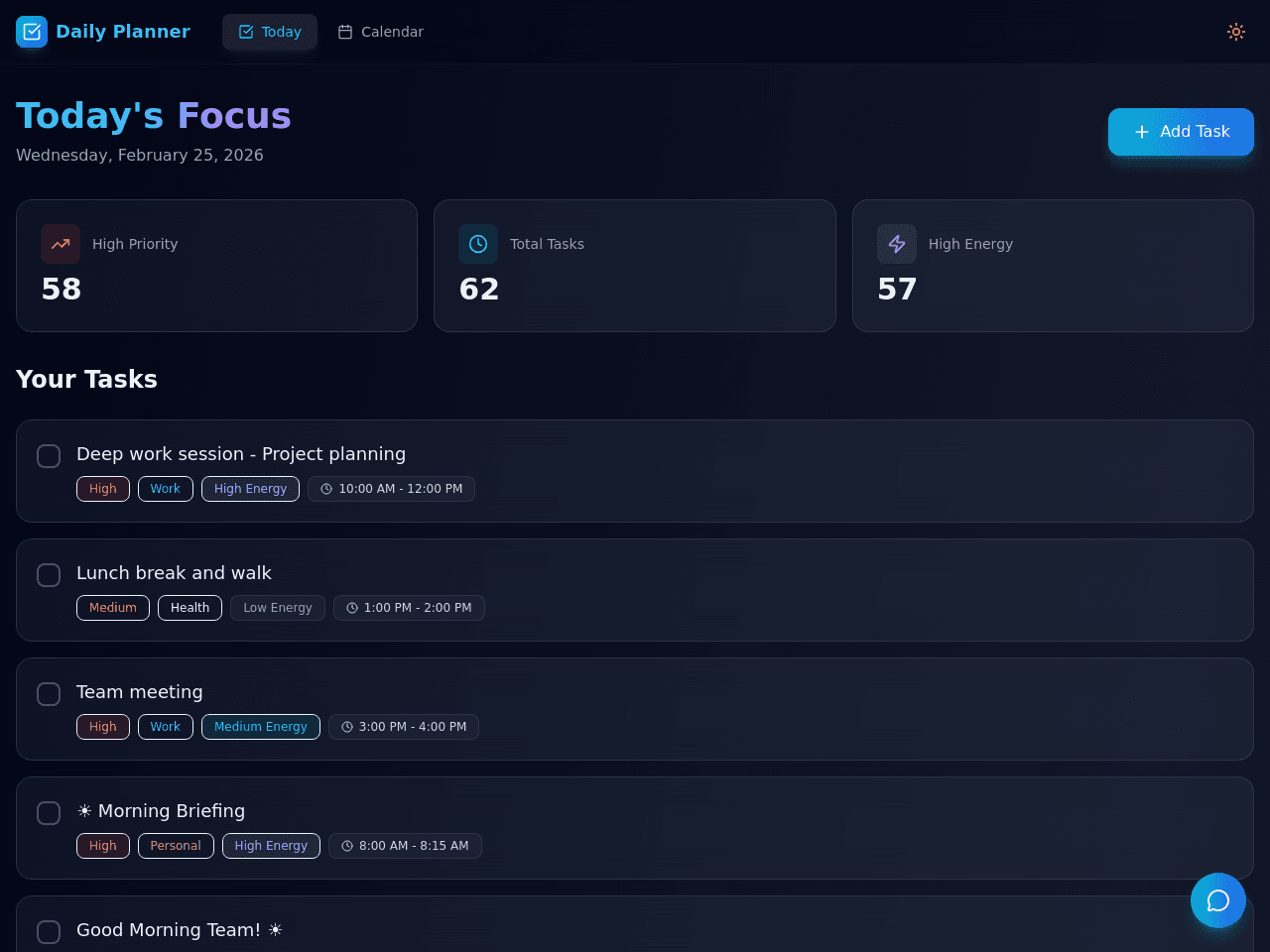The image size is (1270, 952).
Task: Click the Medium Energy tag on Team meeting
Action: tap(261, 727)
